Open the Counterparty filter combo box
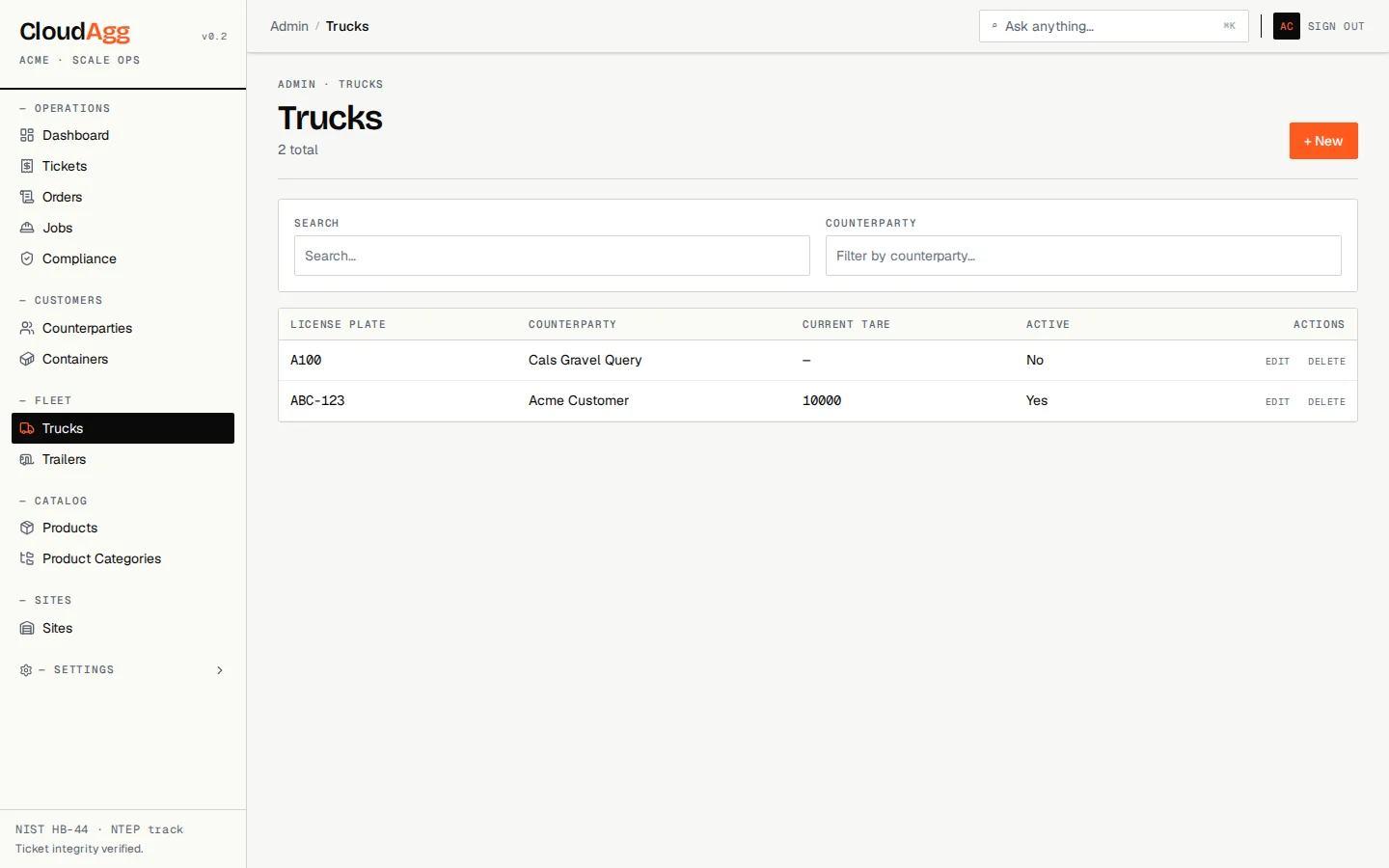This screenshot has height=868, width=1389. (1083, 256)
